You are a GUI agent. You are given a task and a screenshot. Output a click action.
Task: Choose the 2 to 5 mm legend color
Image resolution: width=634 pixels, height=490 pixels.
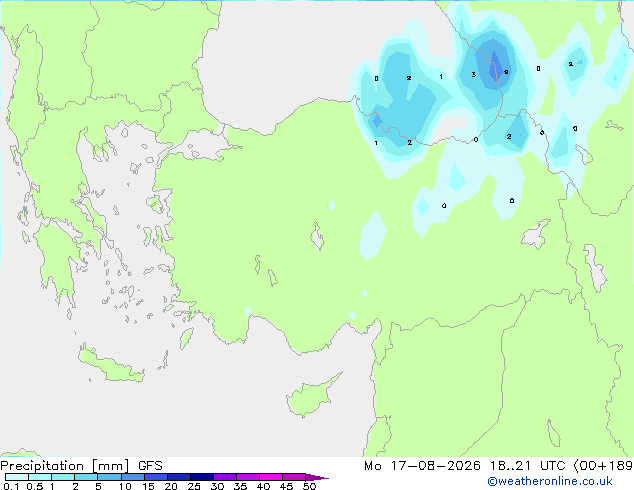click(x=86, y=477)
